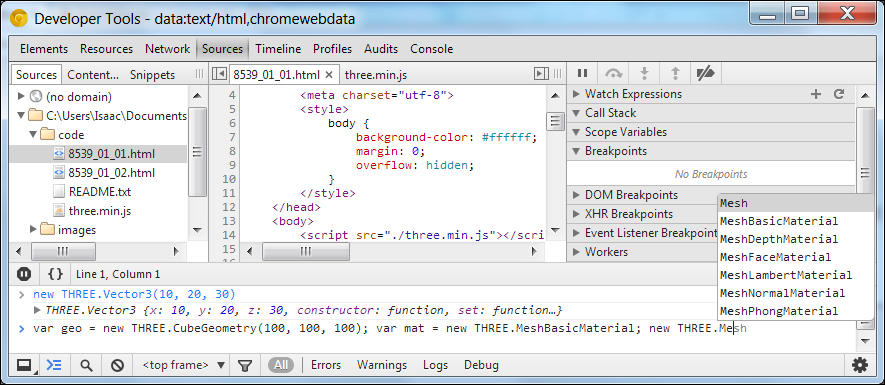
Task: Filter console by Logs
Action: [x=435, y=365]
